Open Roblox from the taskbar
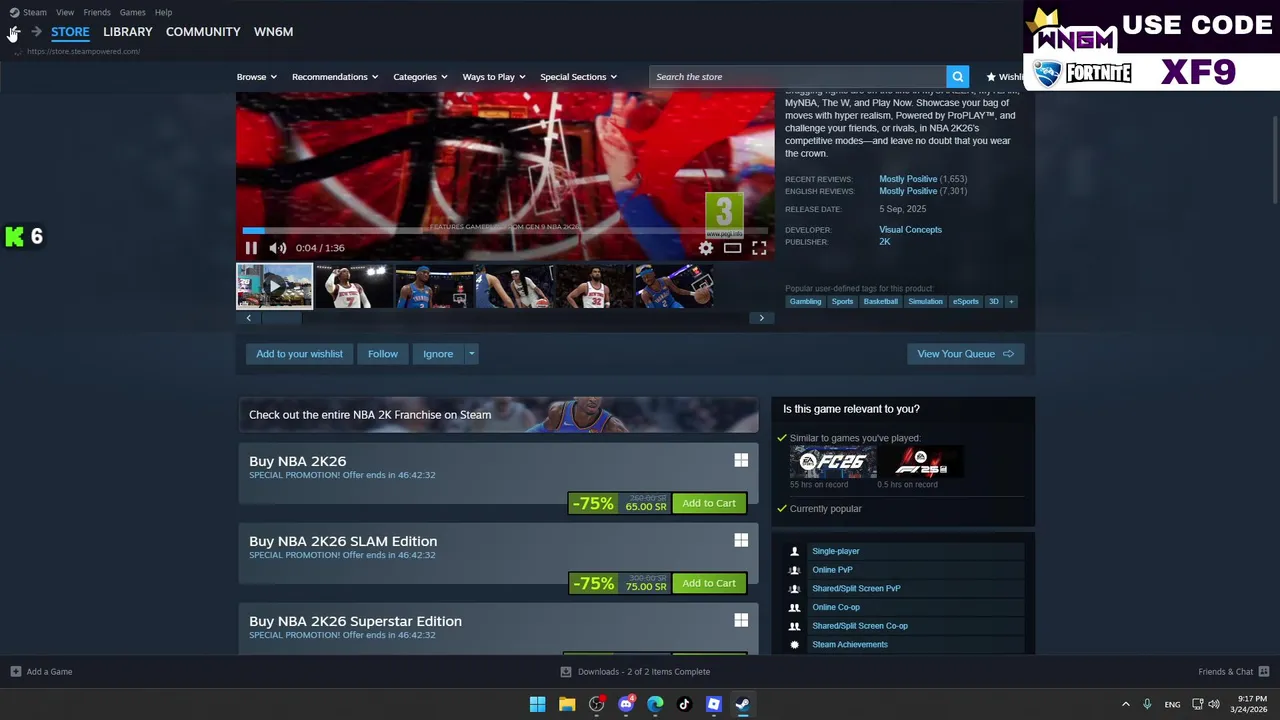This screenshot has width=1280, height=720. click(x=713, y=704)
